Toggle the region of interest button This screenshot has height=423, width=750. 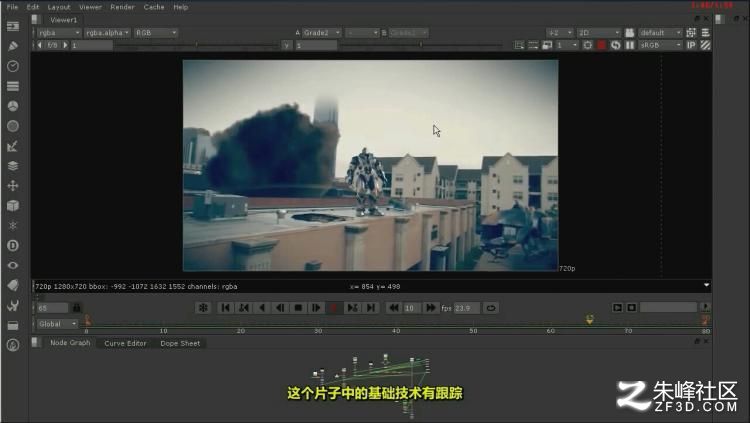pos(588,45)
